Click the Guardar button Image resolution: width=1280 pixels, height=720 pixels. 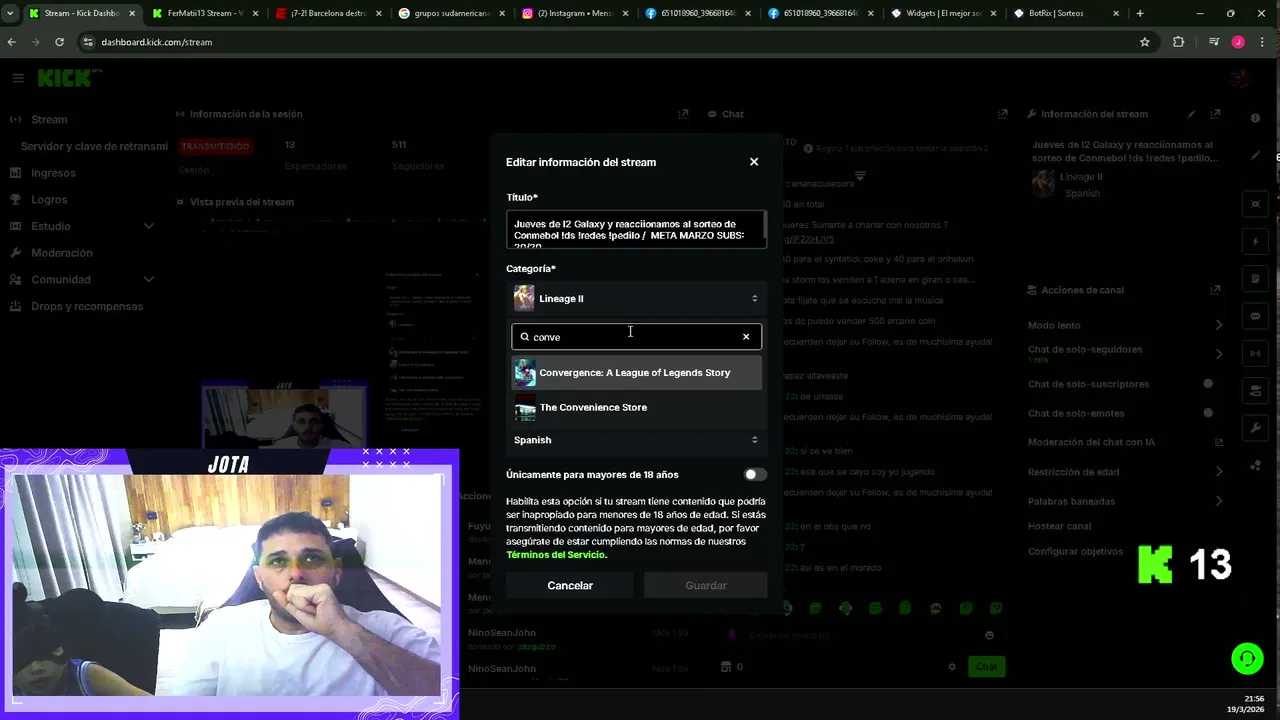coord(706,586)
